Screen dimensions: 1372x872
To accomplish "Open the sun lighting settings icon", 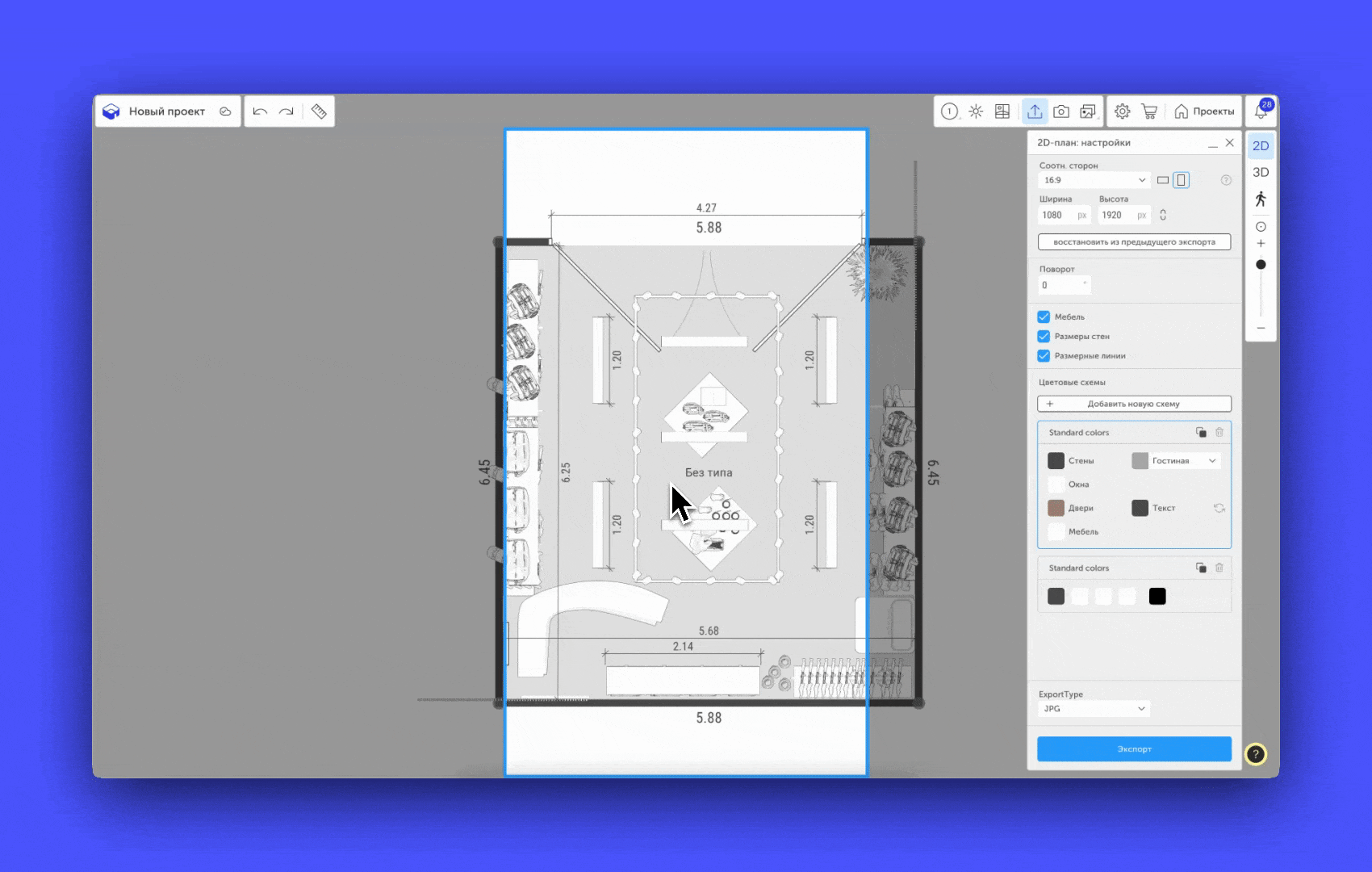I will pos(976,111).
